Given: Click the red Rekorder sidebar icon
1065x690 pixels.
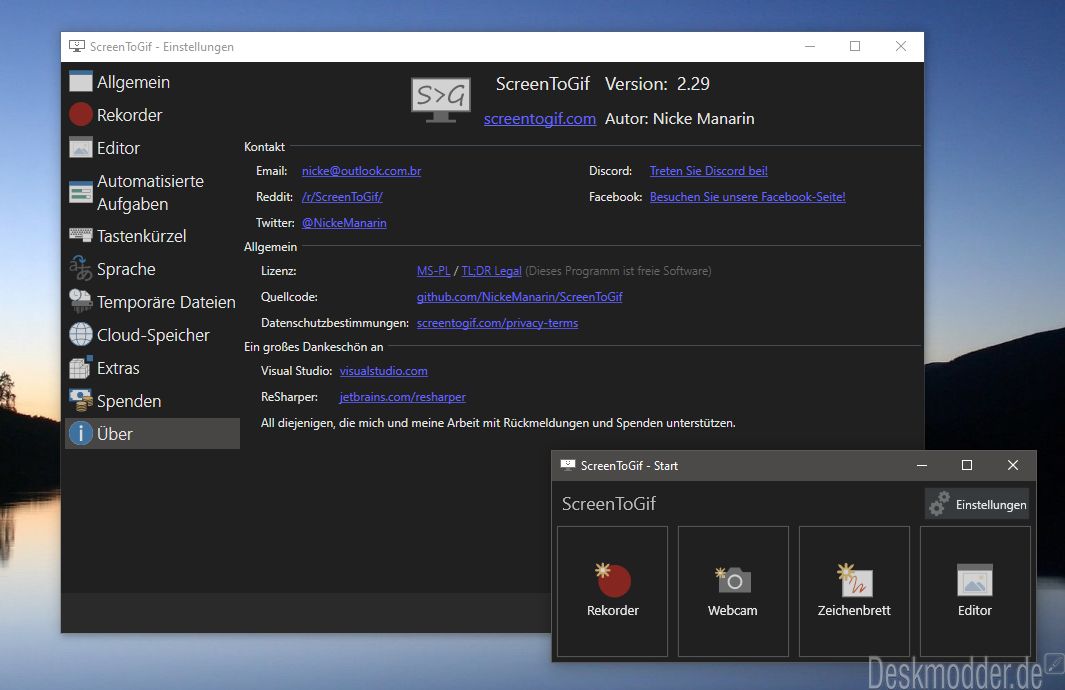Looking at the screenshot, I should [x=81, y=114].
